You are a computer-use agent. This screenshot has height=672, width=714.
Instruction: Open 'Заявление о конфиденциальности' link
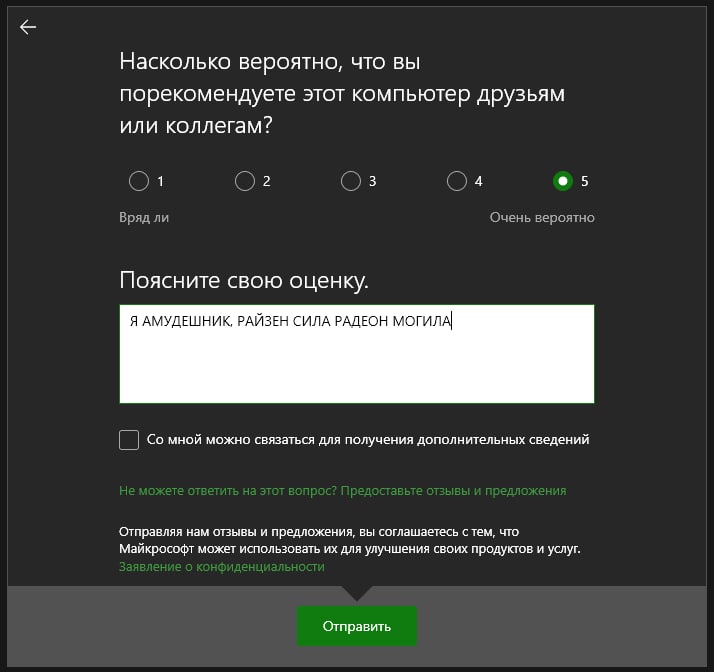222,566
